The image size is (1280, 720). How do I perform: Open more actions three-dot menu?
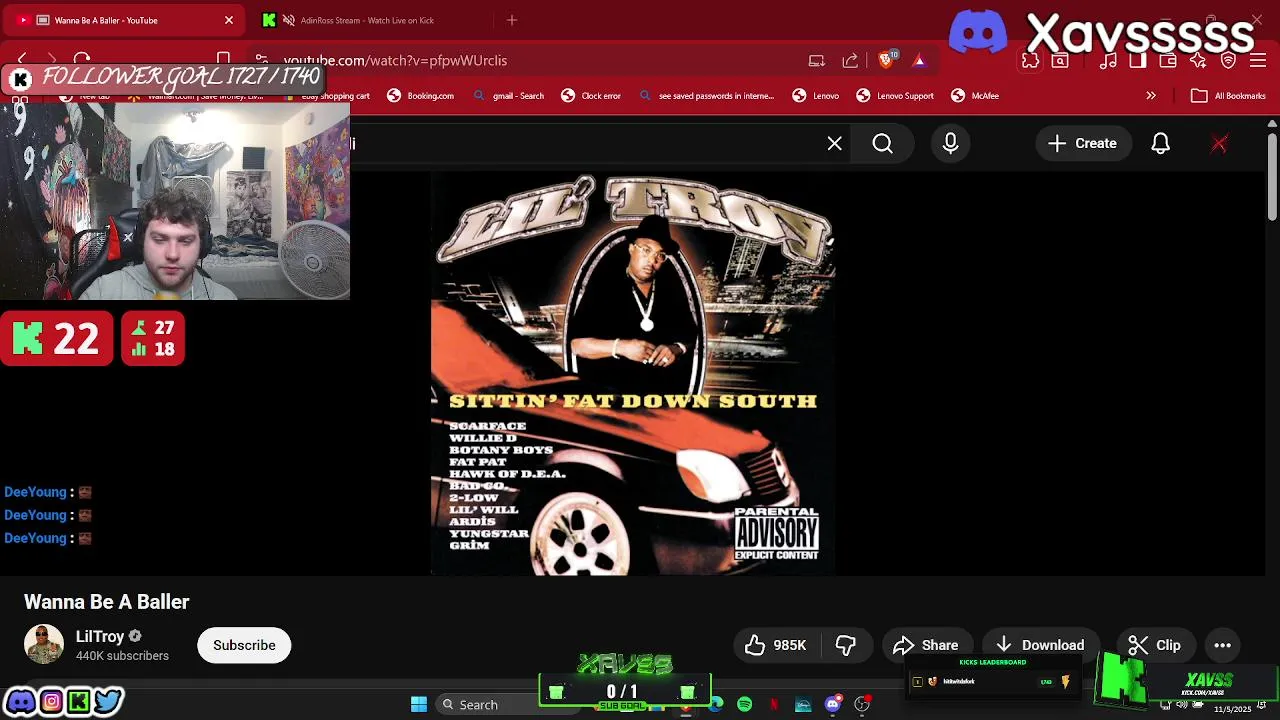click(x=1222, y=645)
